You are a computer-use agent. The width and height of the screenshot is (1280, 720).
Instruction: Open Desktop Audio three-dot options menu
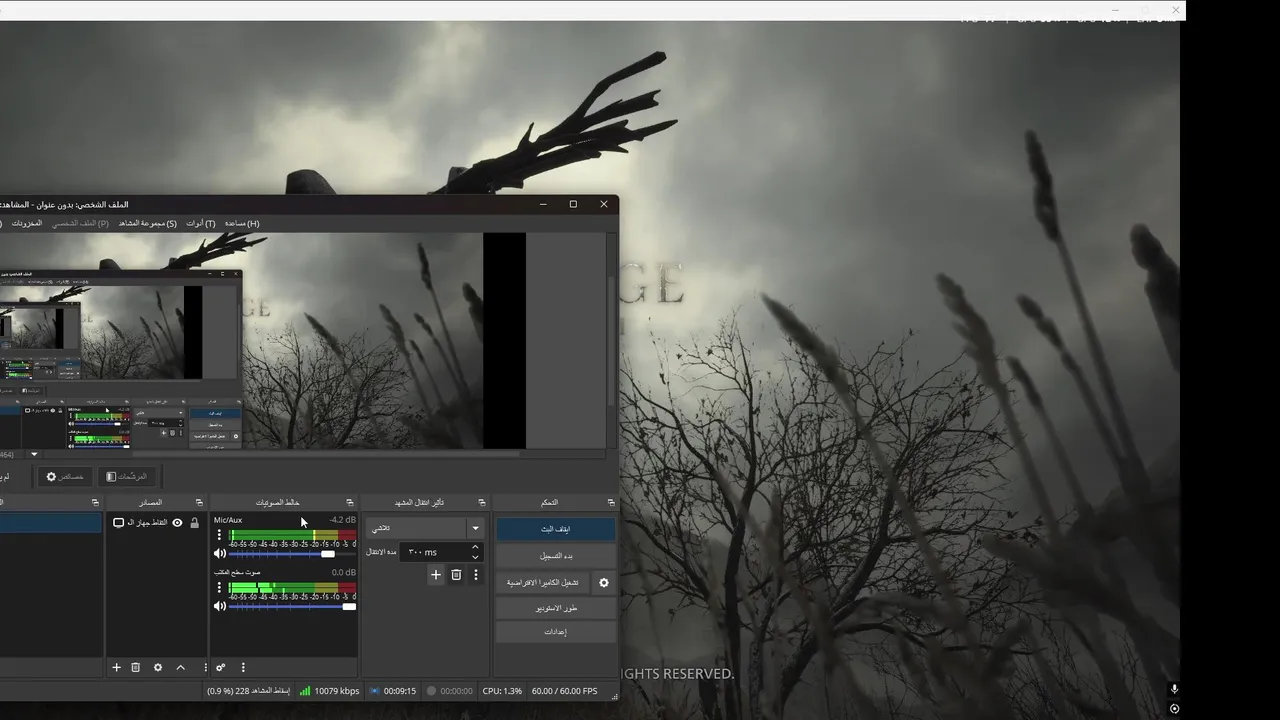[219, 587]
